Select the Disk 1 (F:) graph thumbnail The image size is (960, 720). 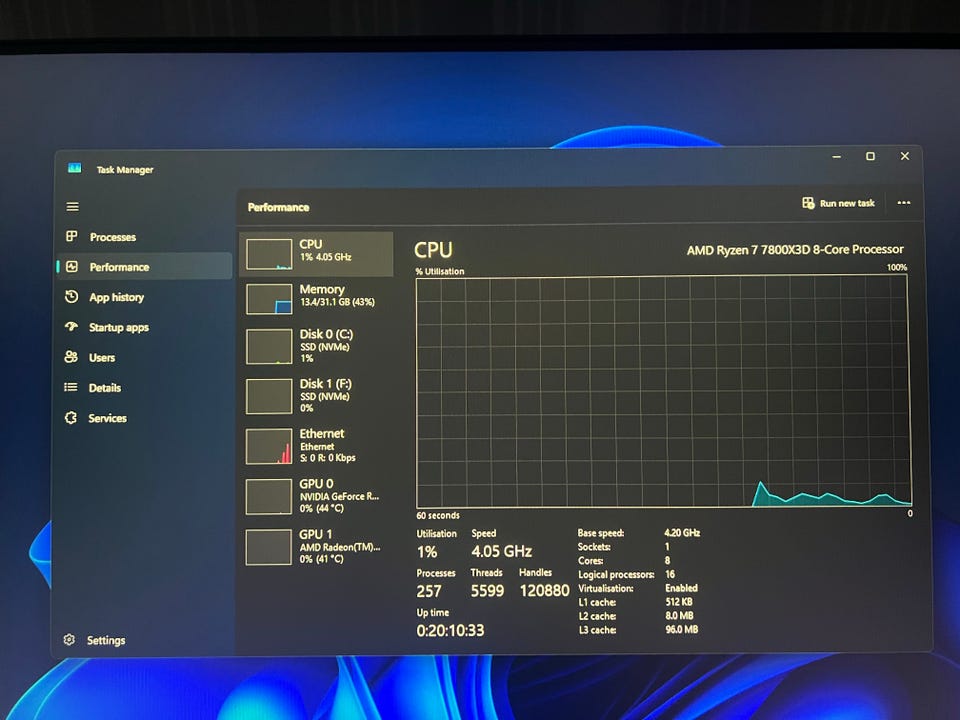(x=269, y=396)
